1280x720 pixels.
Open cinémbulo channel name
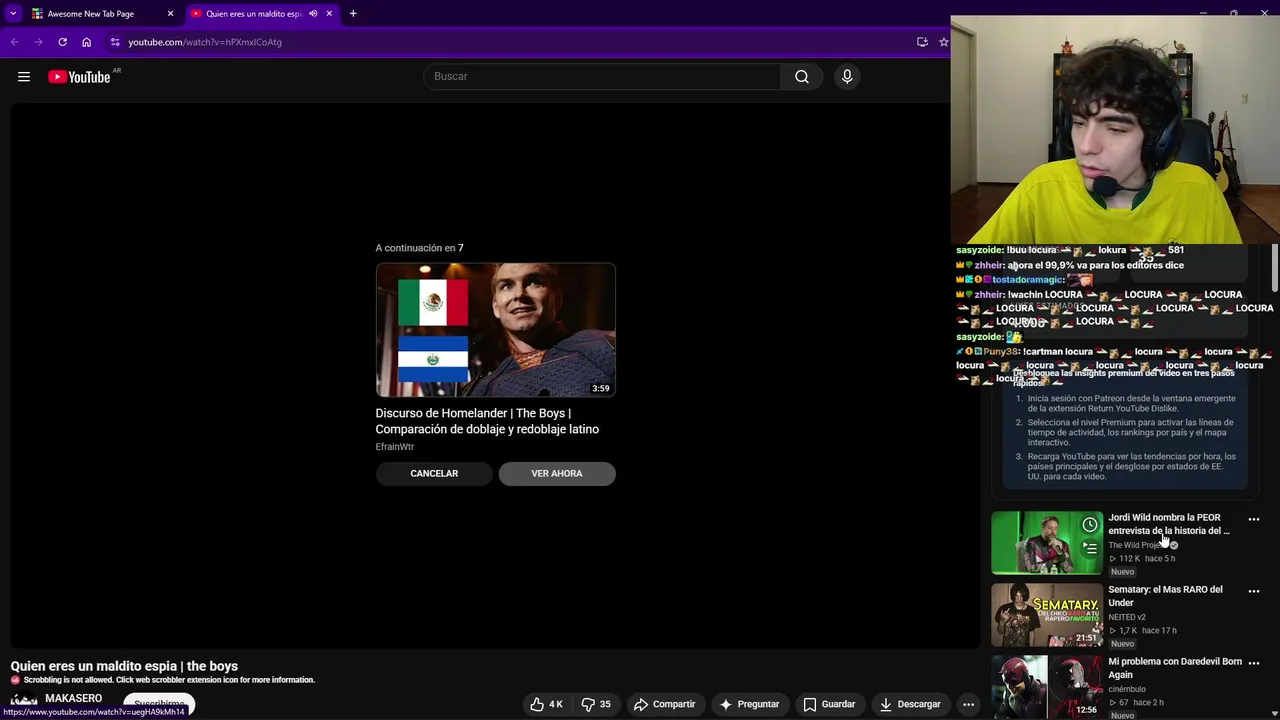pos(1127,689)
